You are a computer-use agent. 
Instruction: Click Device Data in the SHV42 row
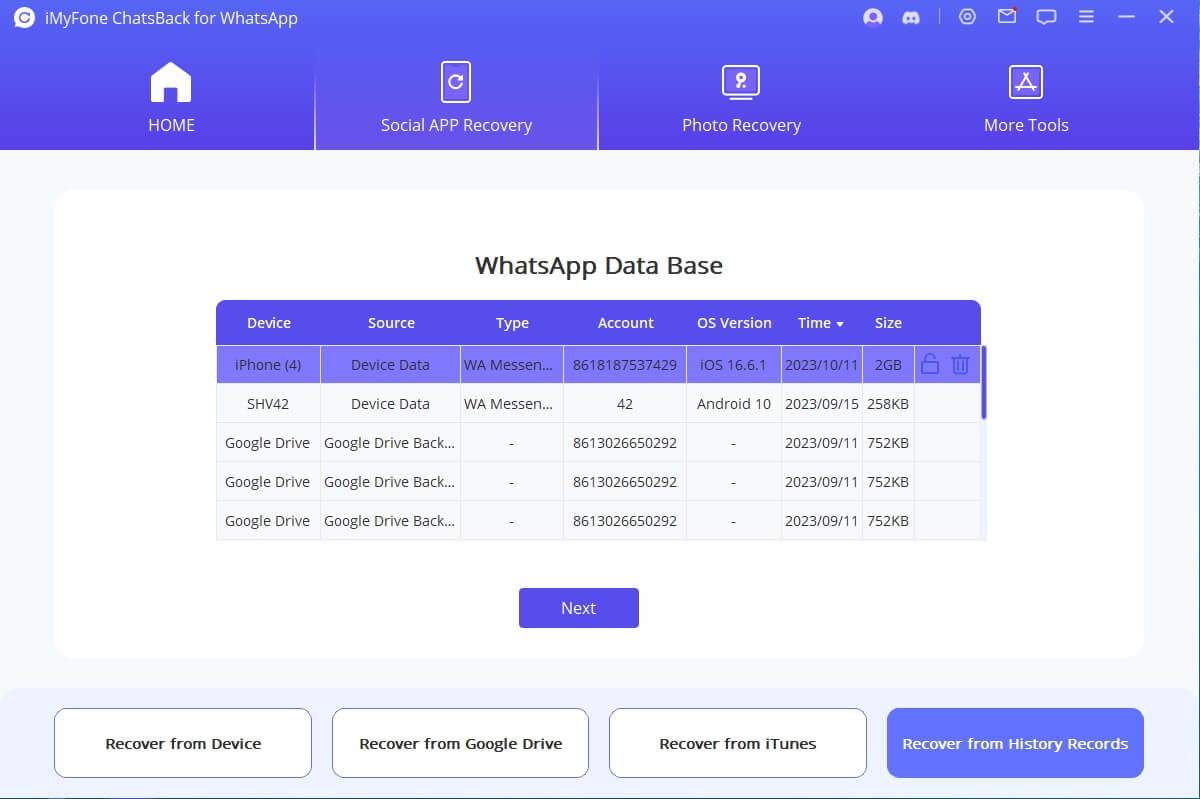[390, 404]
